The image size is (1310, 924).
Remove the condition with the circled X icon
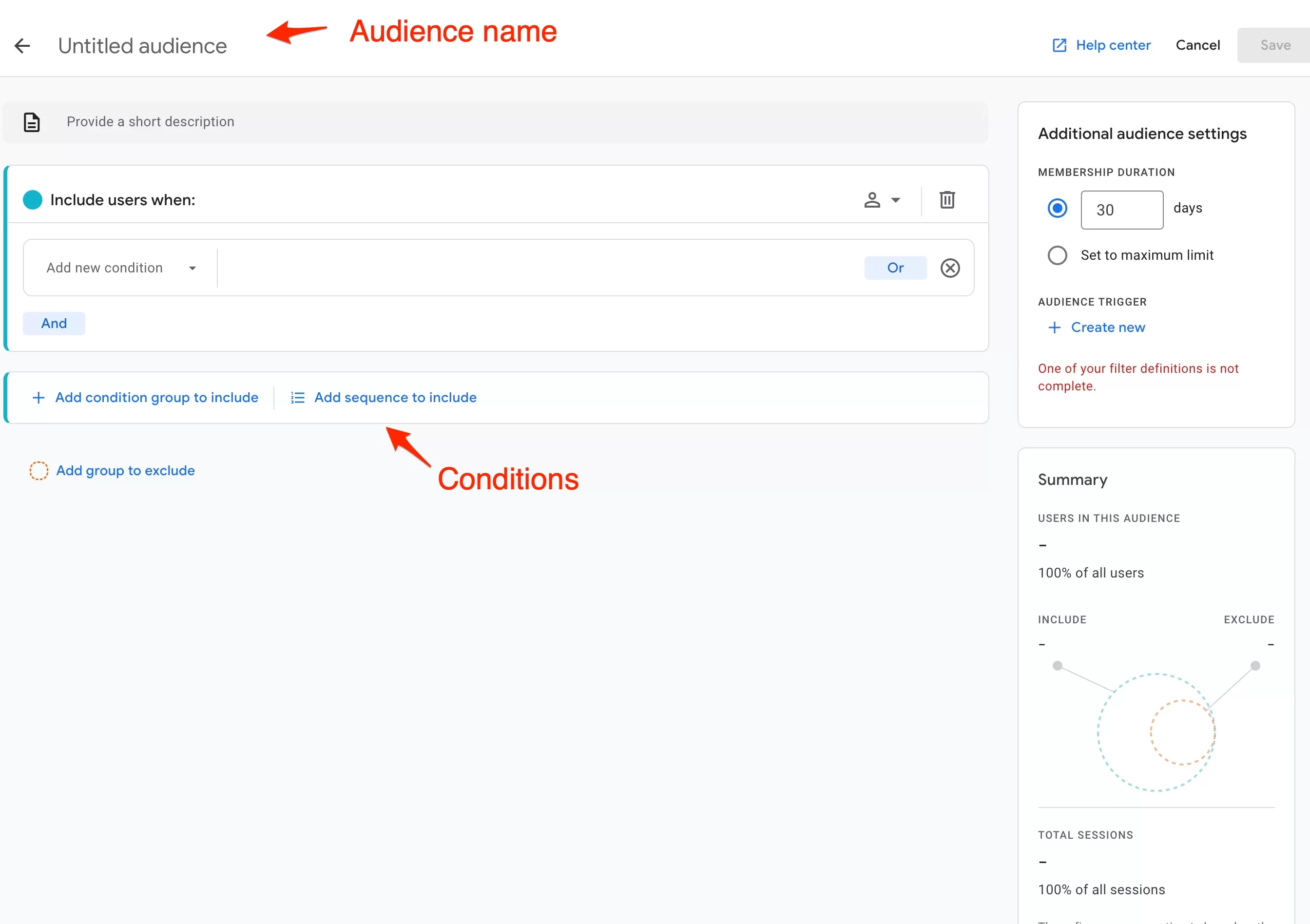(950, 268)
